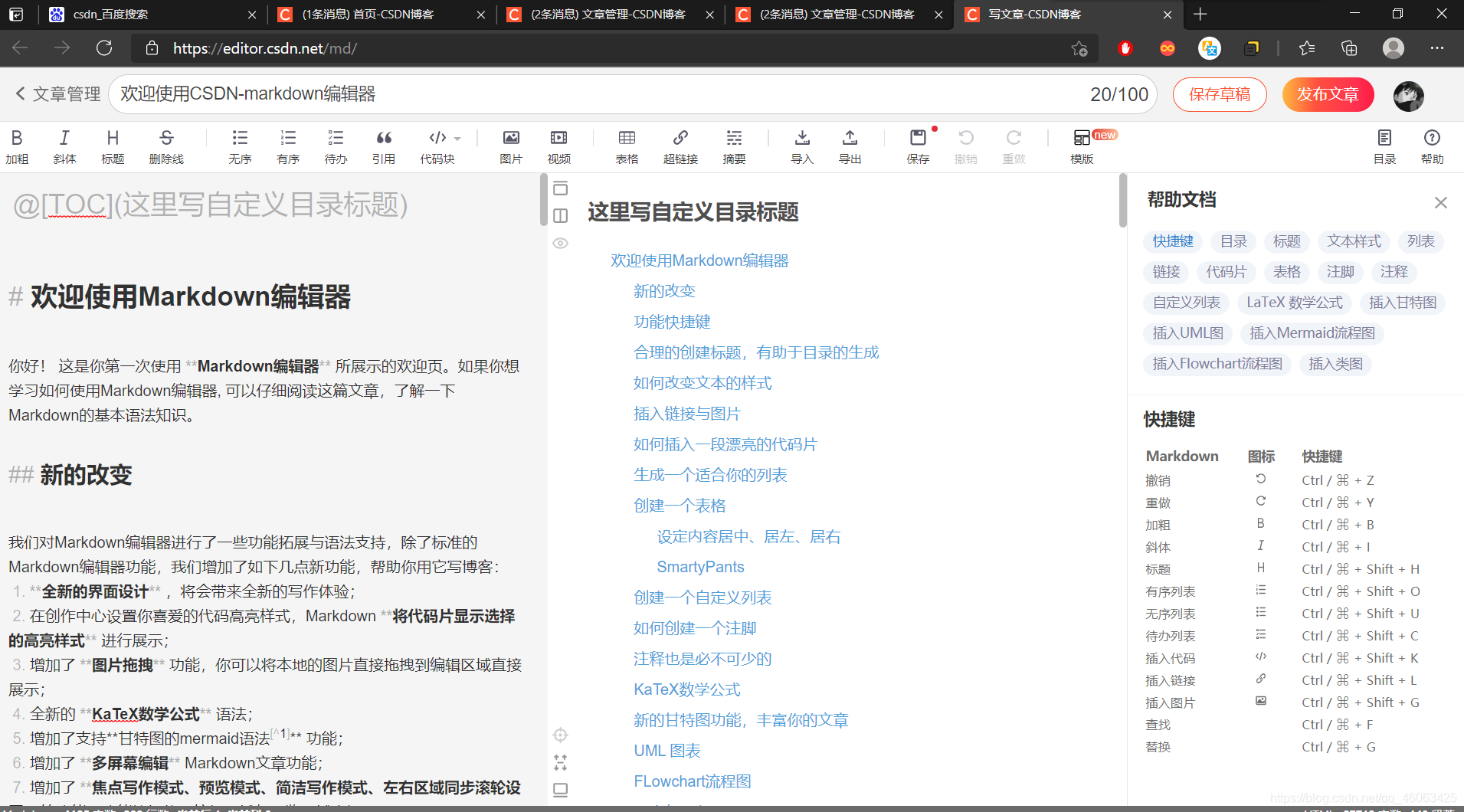Insert a blockquote with 引用 tool
This screenshot has width=1464, height=812.
tap(384, 146)
